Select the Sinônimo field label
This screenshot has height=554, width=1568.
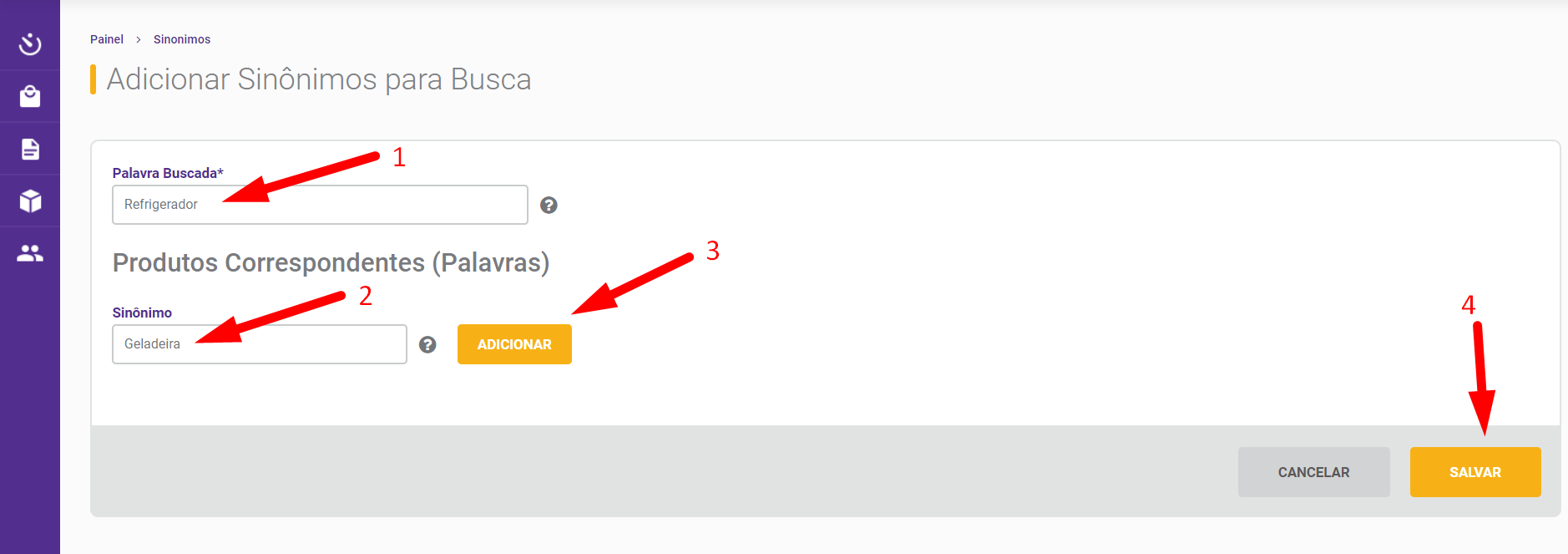[142, 313]
